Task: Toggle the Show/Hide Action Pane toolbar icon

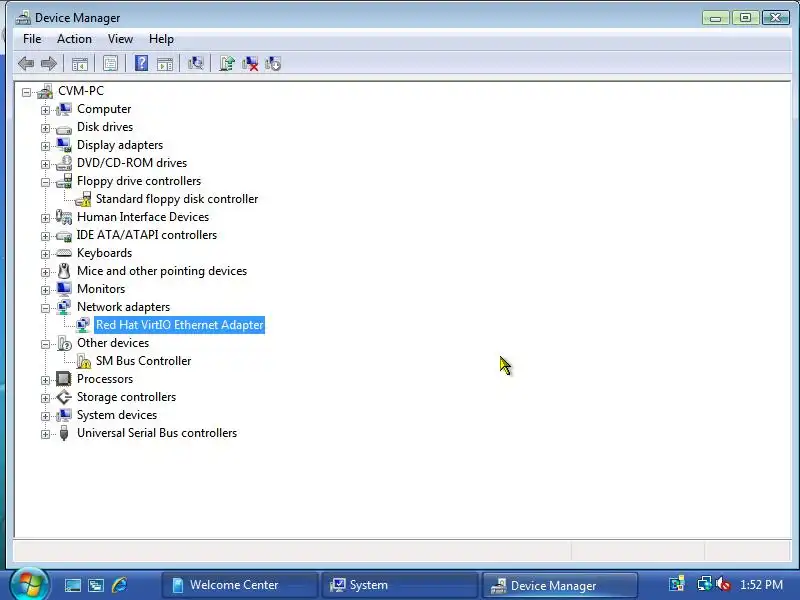Action: pyautogui.click(x=165, y=64)
